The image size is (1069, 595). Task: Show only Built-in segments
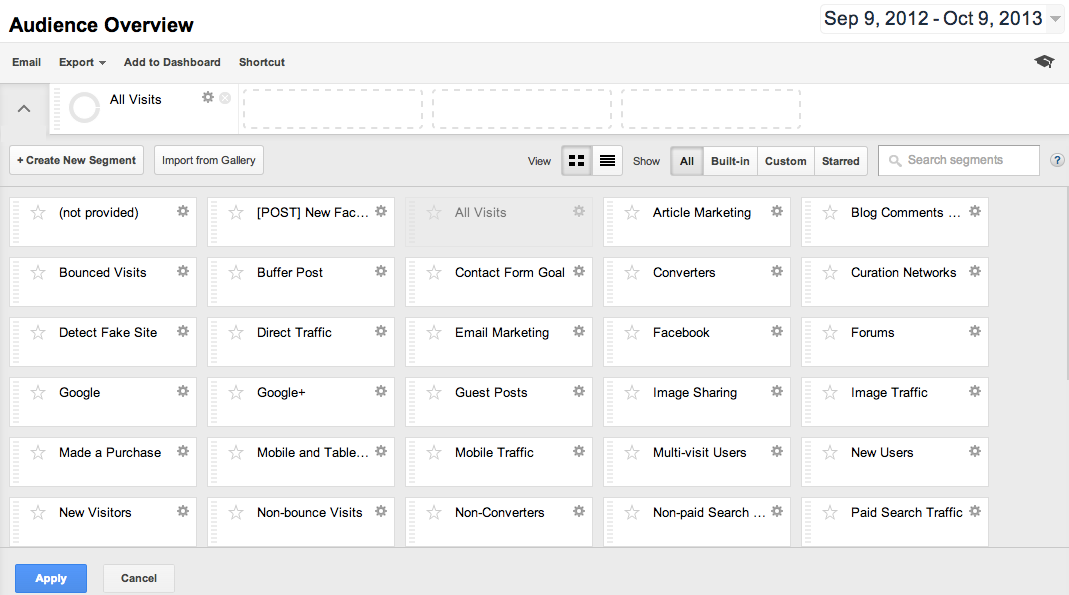coord(730,160)
